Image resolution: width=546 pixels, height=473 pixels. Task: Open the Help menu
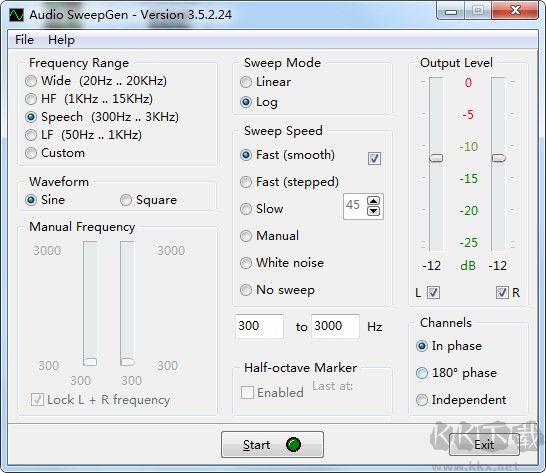pyautogui.click(x=61, y=40)
